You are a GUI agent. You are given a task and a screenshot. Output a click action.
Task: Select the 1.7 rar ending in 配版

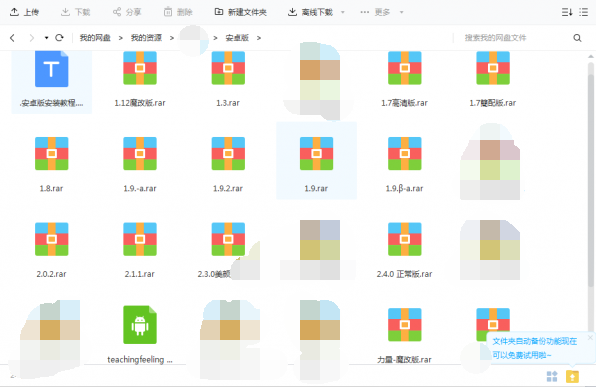pyautogui.click(x=493, y=68)
